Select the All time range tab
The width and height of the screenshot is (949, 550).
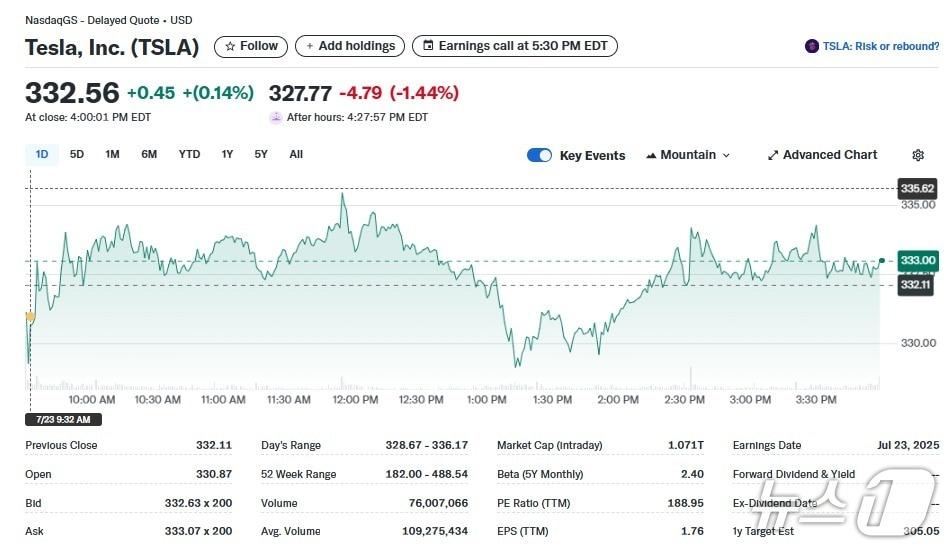tap(296, 154)
